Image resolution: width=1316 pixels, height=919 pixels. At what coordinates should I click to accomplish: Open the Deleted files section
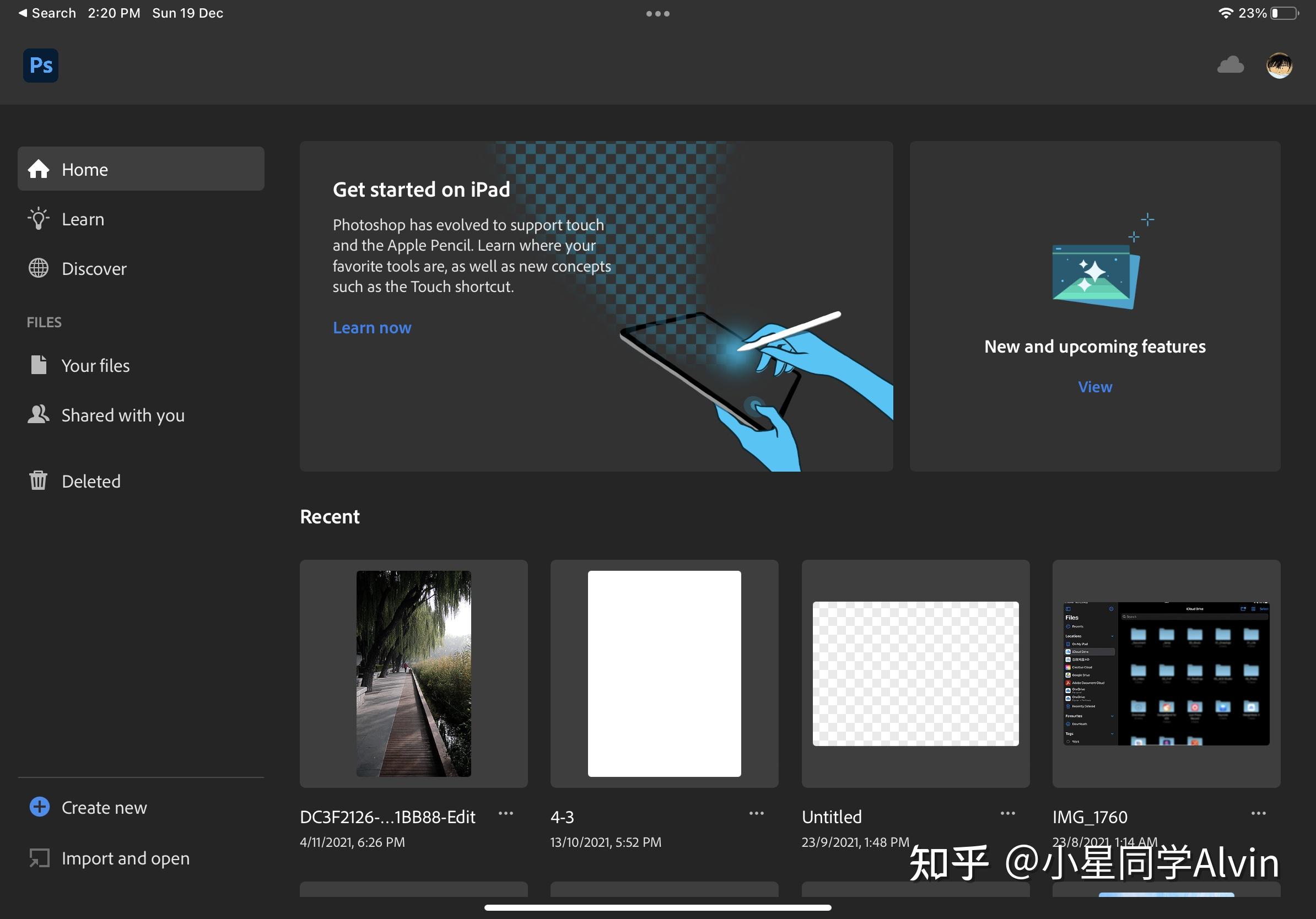91,481
